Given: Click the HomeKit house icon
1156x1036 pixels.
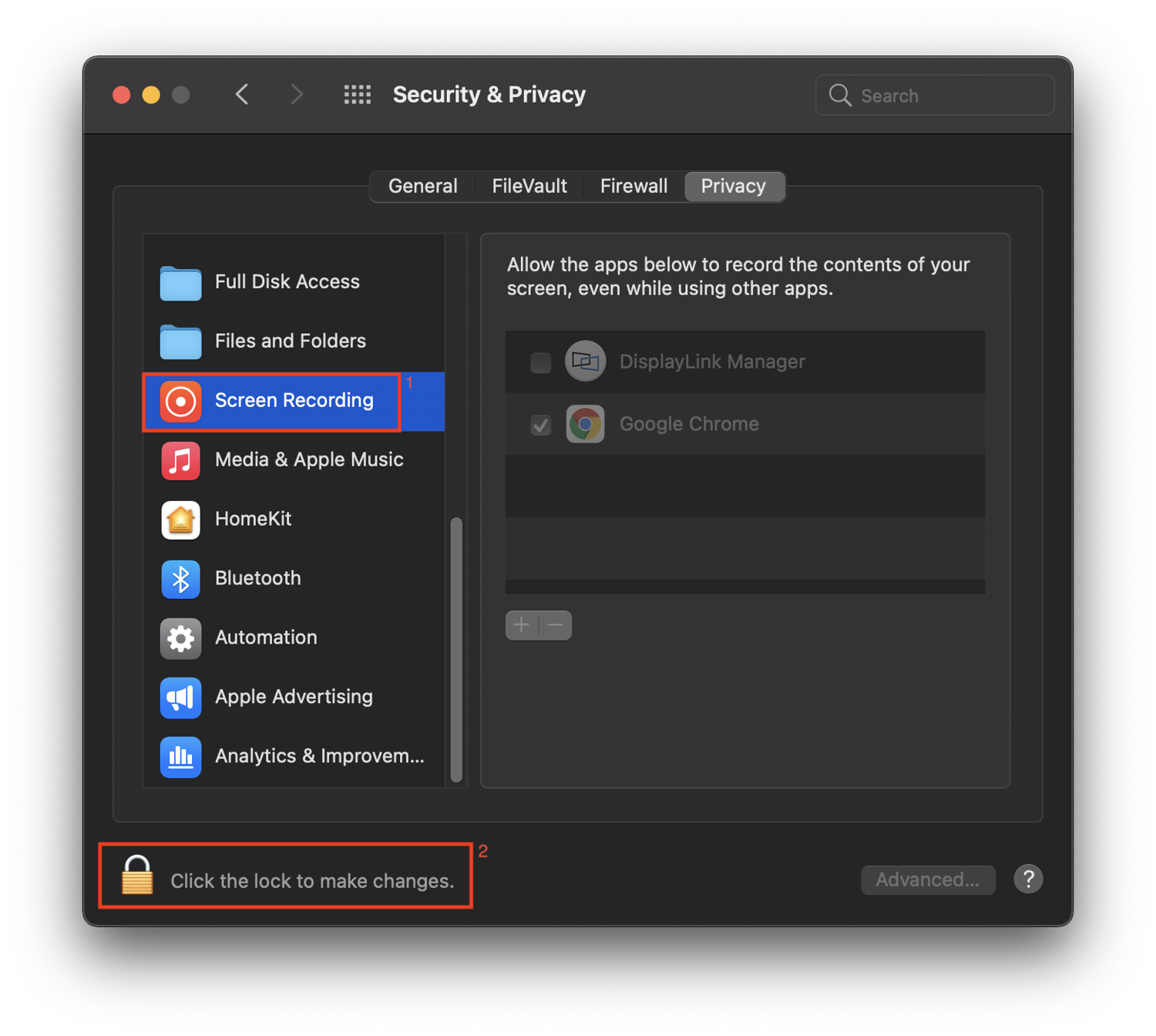Looking at the screenshot, I should click(180, 520).
